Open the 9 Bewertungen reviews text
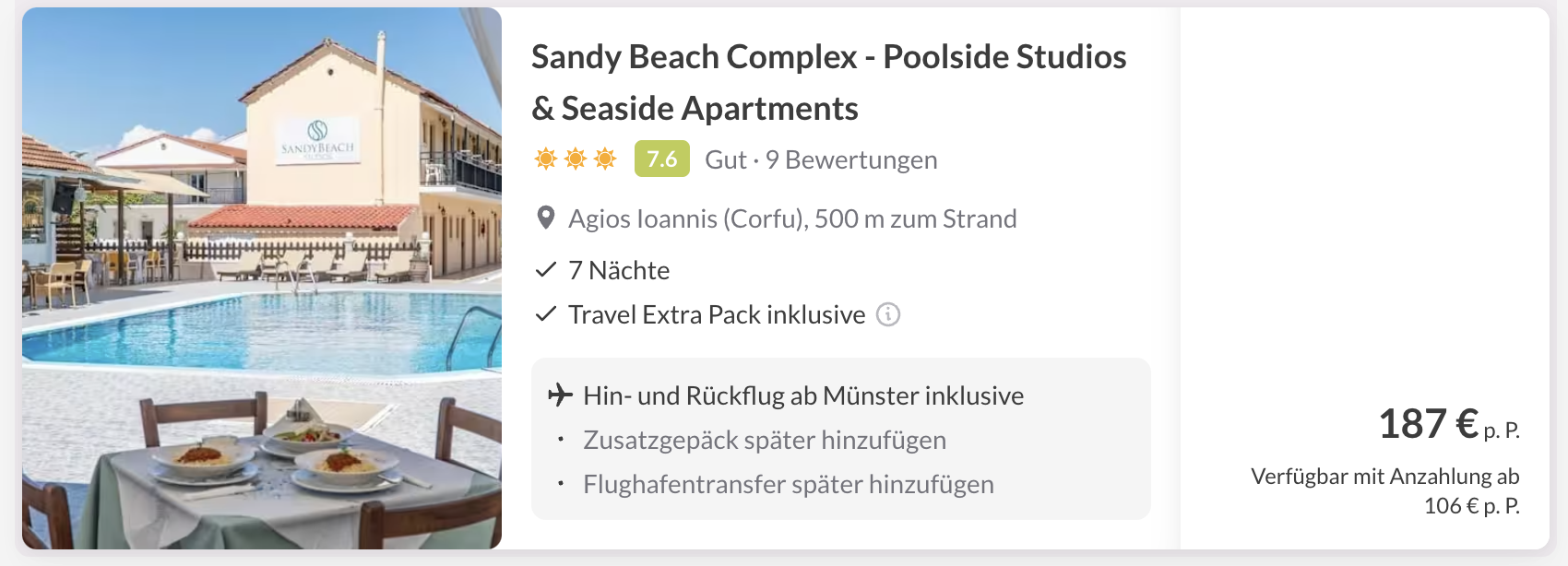Image resolution: width=1568 pixels, height=566 pixels. 851,159
